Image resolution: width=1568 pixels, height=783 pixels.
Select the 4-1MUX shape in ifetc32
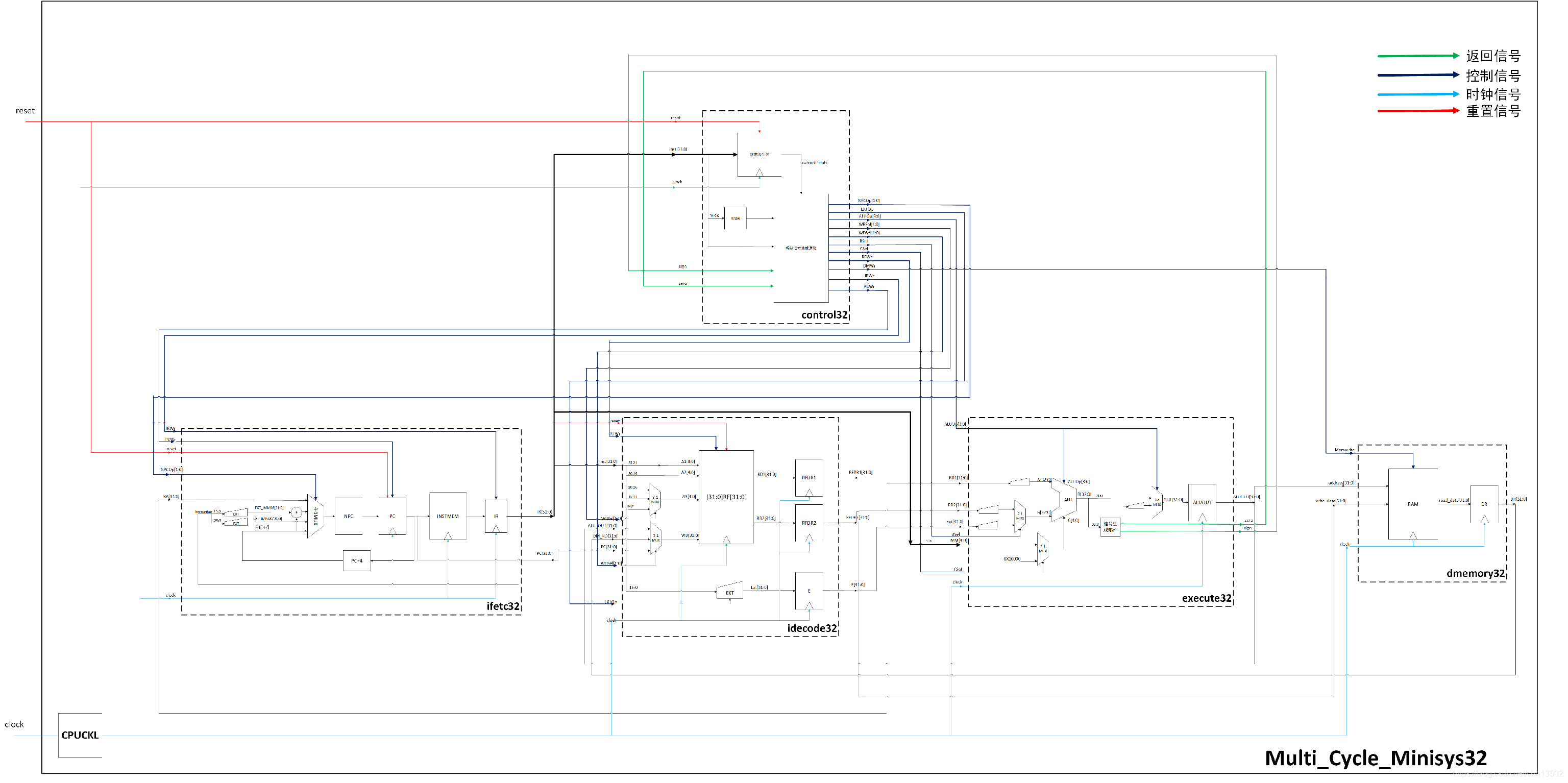[315, 516]
